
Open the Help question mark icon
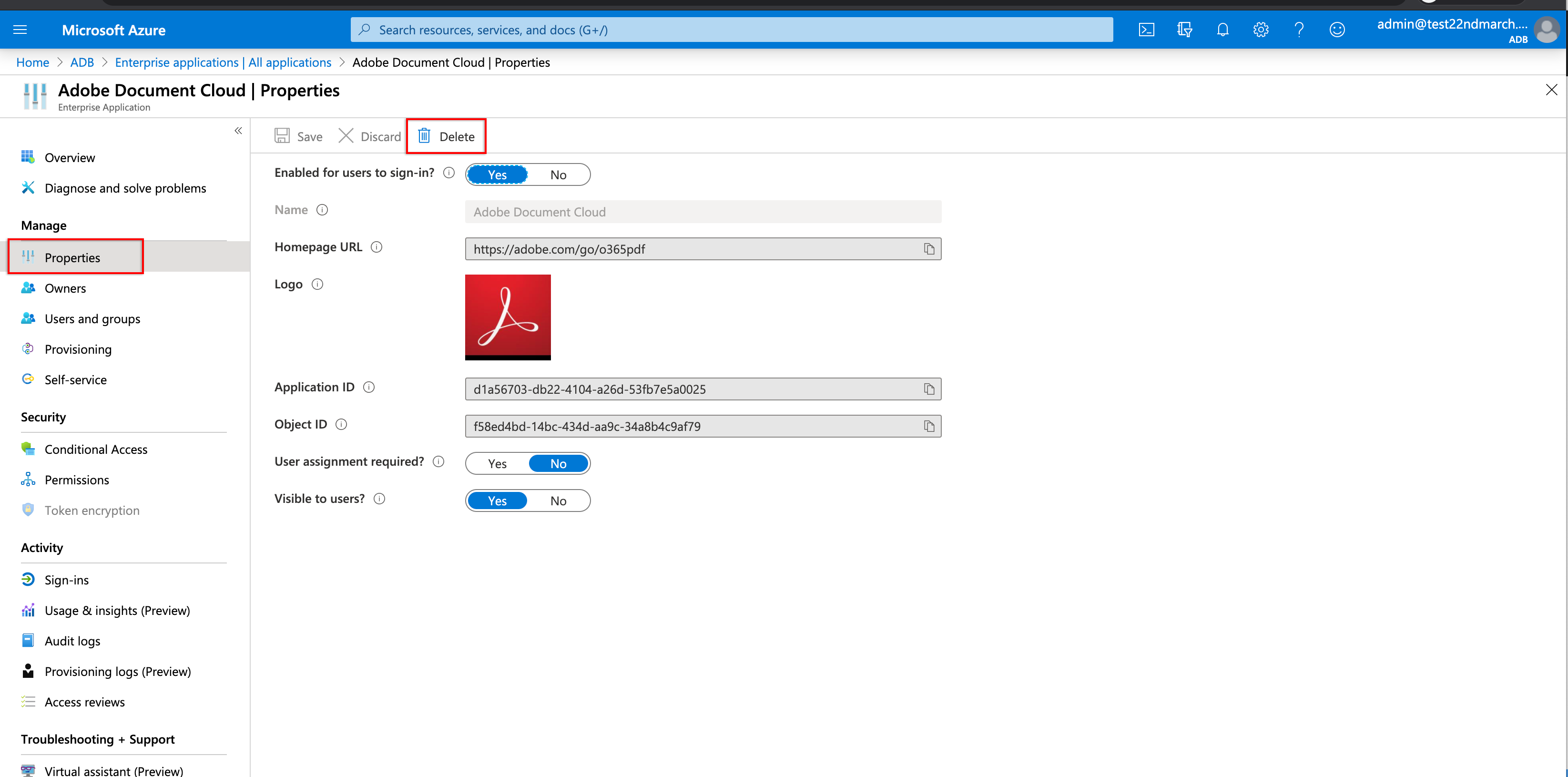tap(1299, 29)
